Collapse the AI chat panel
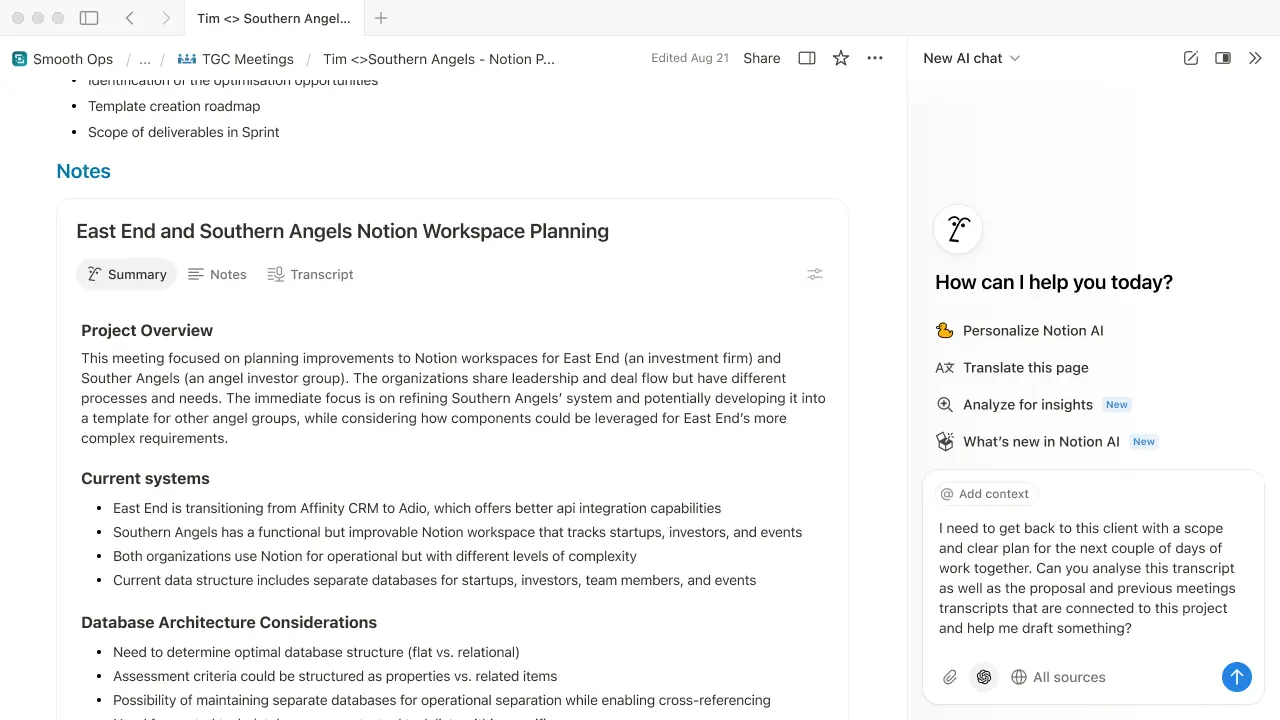This screenshot has height=720, width=1280. [1255, 58]
